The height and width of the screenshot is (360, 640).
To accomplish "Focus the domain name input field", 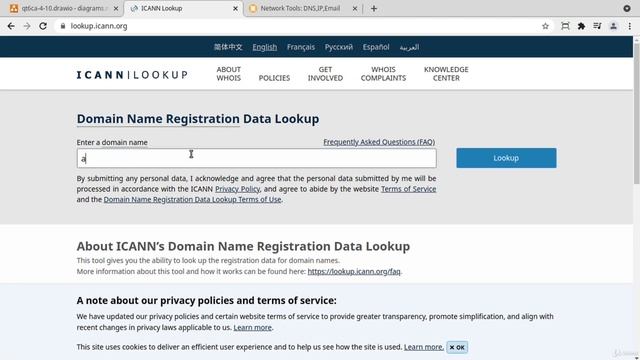I will tap(256, 158).
